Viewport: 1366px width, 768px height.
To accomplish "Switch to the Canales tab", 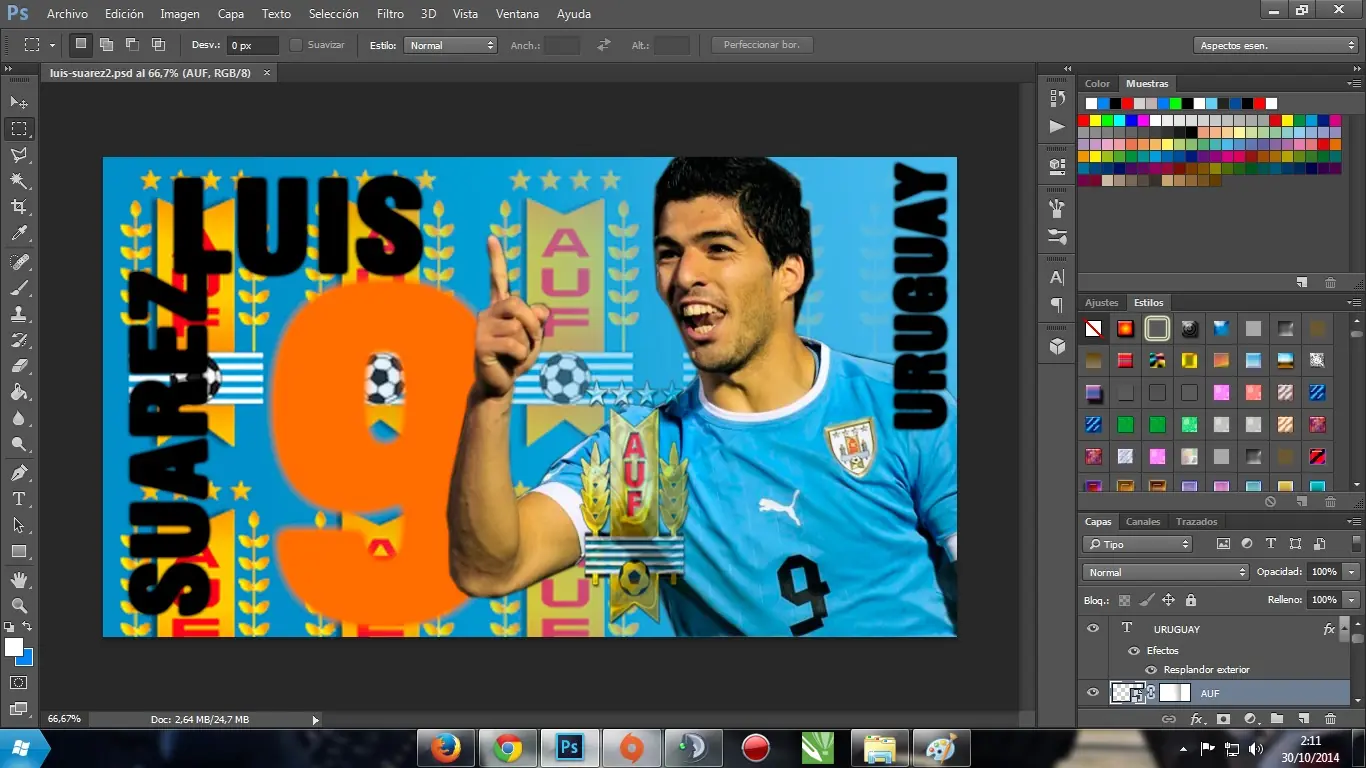I will click(1143, 522).
